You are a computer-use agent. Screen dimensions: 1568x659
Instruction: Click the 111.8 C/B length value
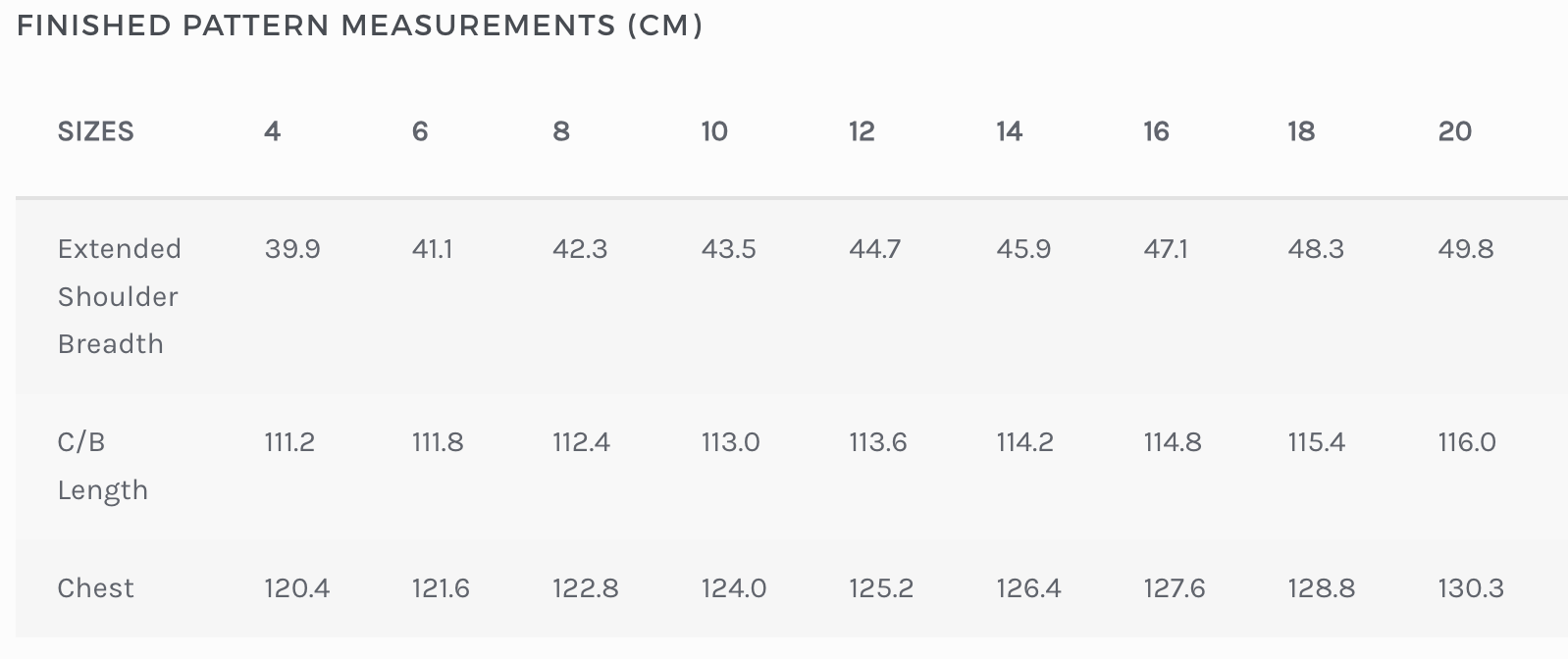(438, 442)
